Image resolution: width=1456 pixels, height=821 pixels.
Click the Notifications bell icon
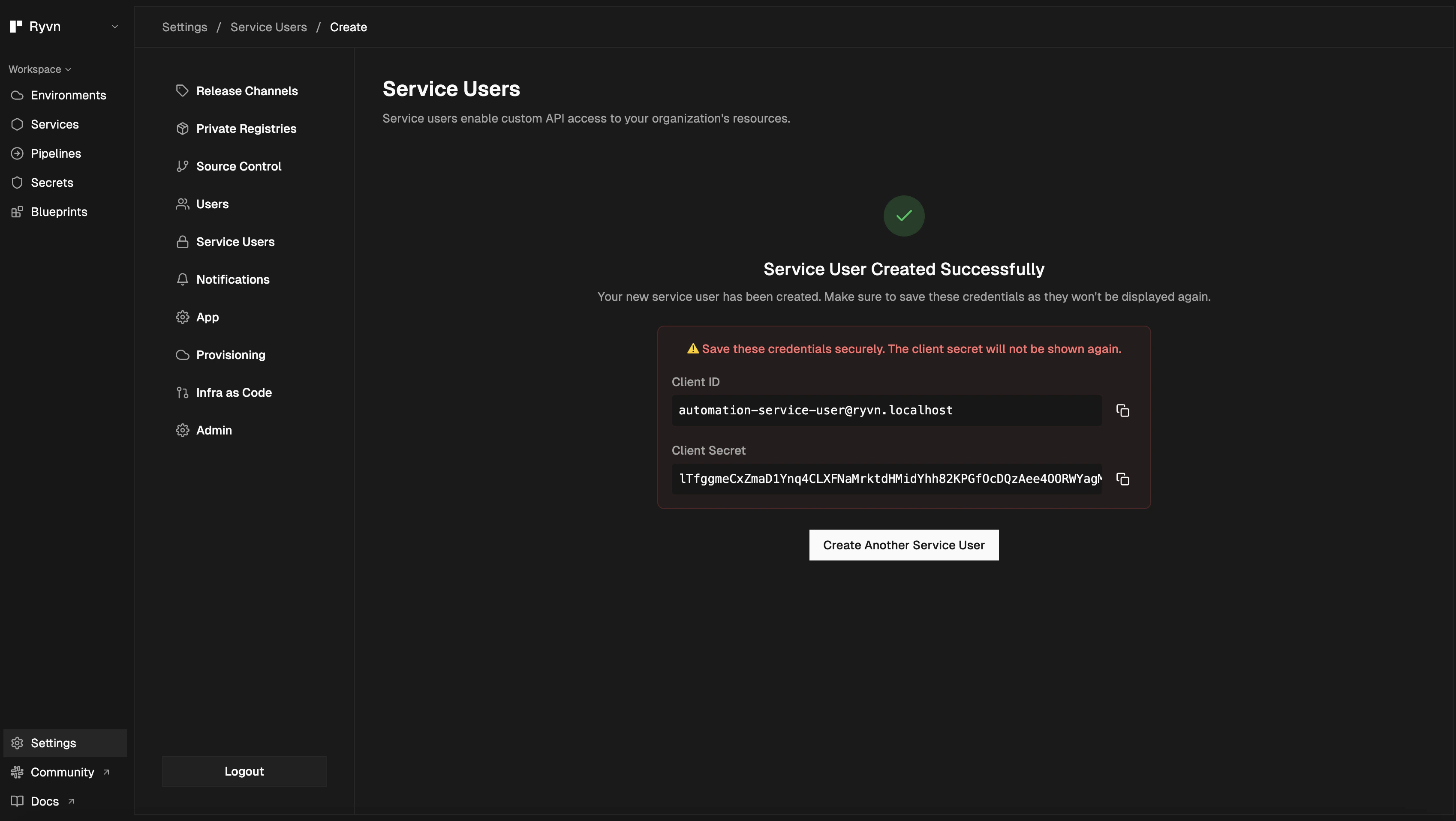(x=182, y=280)
